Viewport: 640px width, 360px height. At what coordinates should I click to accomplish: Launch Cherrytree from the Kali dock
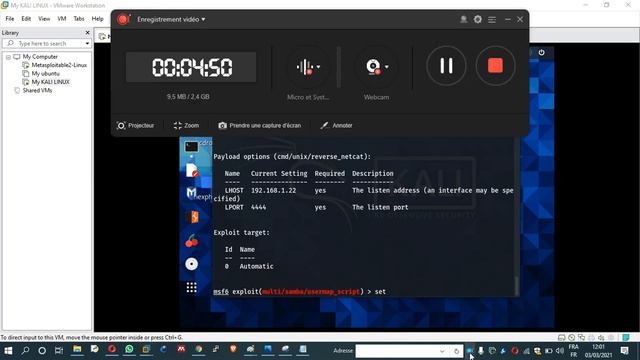tap(191, 241)
